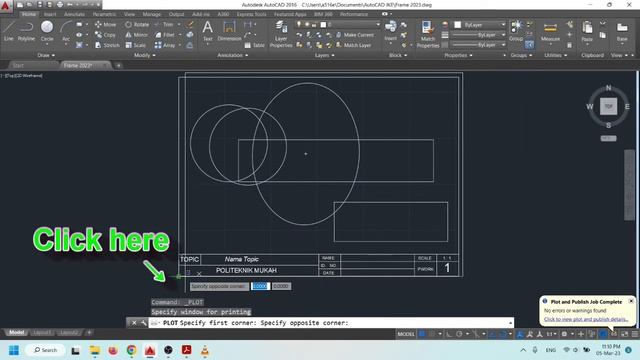Click Make Current layer button

(x=355, y=35)
